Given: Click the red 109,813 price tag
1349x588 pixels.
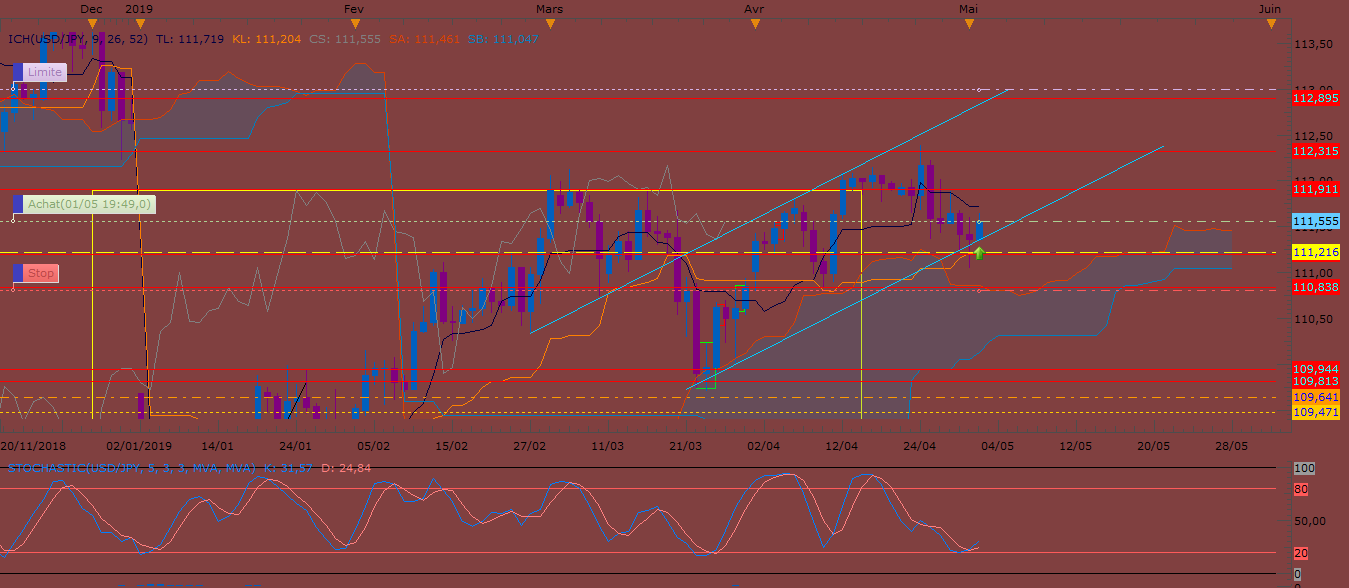Looking at the screenshot, I should 1316,381.
